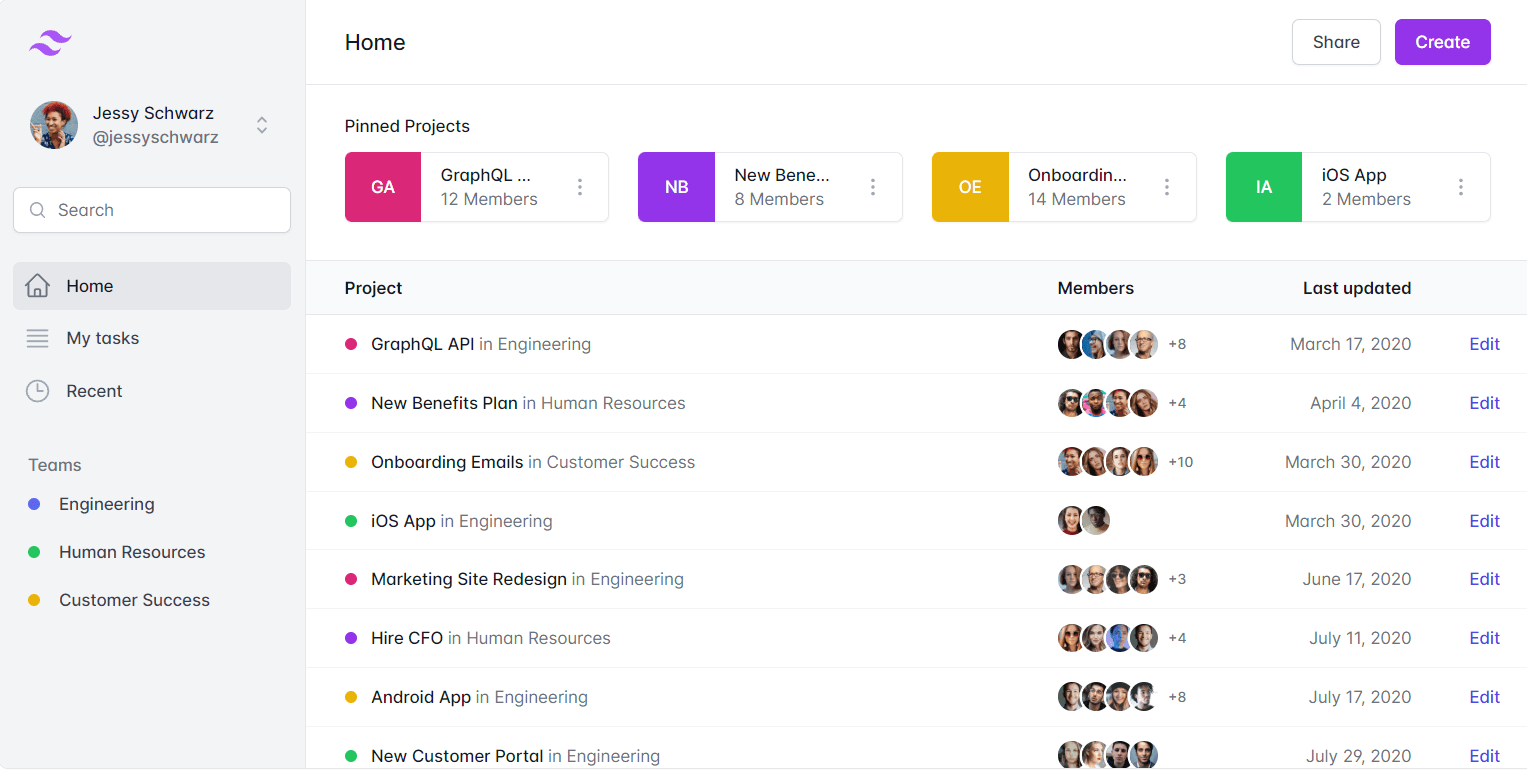1527x781 pixels.
Task: Open options menu for GraphQL pinned card
Action: [x=580, y=187]
